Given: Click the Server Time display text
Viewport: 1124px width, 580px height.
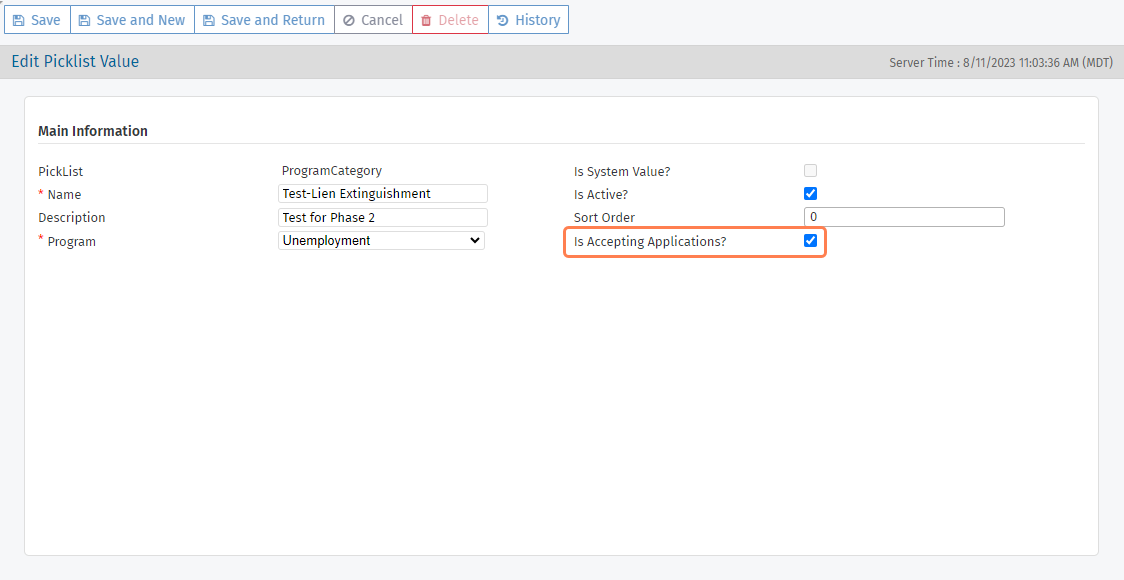Looking at the screenshot, I should (1001, 63).
